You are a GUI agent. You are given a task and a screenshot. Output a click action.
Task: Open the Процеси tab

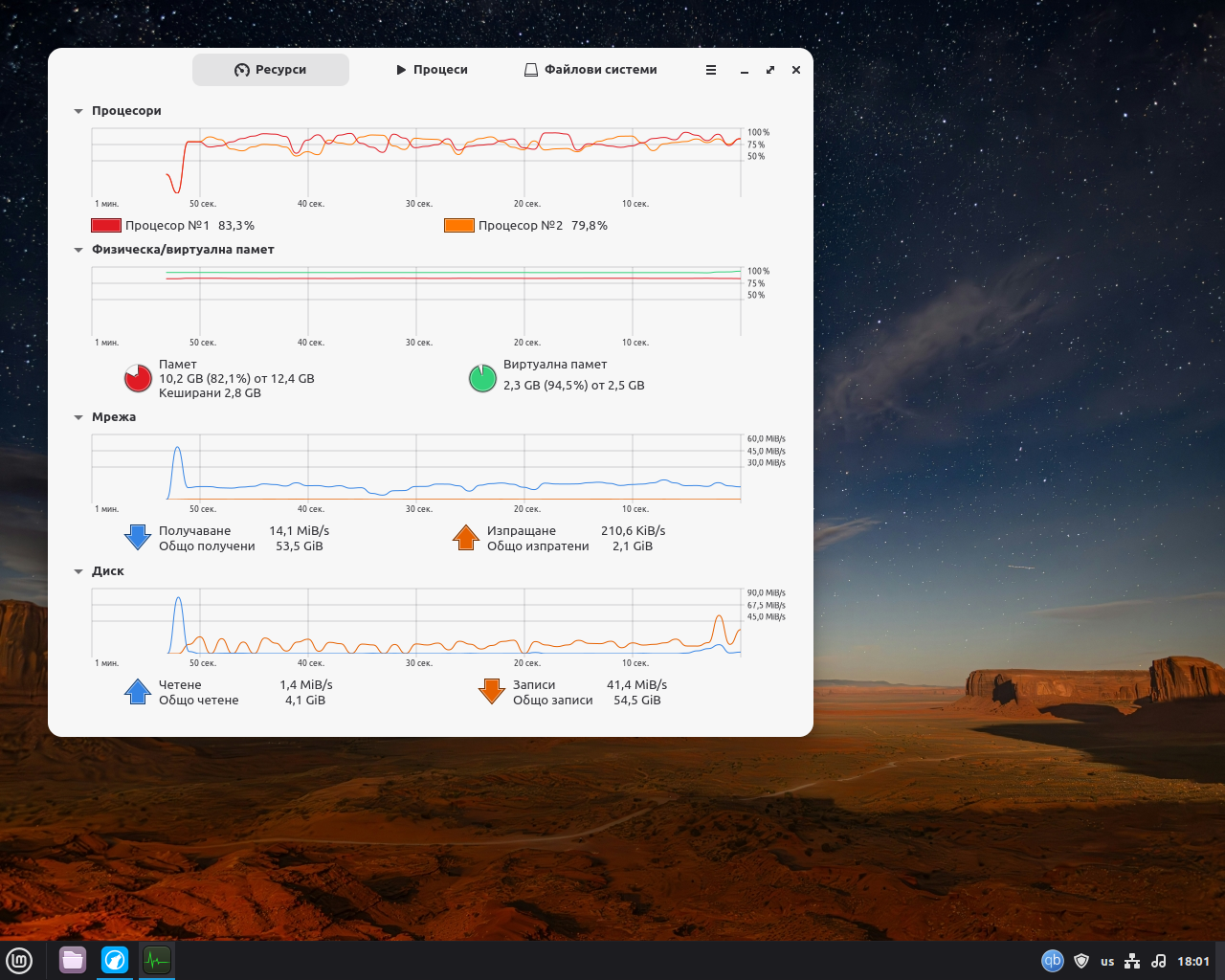point(432,70)
